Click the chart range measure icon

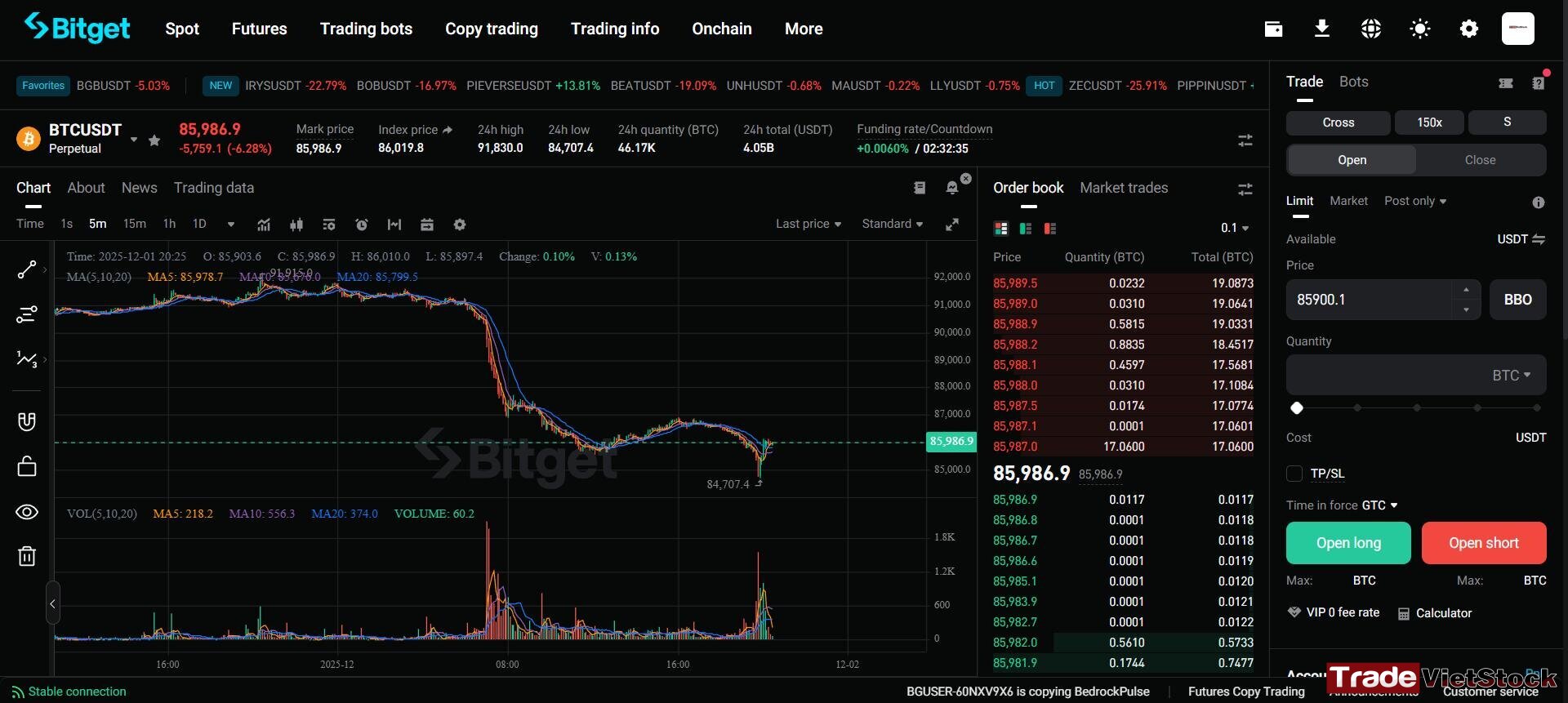pyautogui.click(x=394, y=225)
